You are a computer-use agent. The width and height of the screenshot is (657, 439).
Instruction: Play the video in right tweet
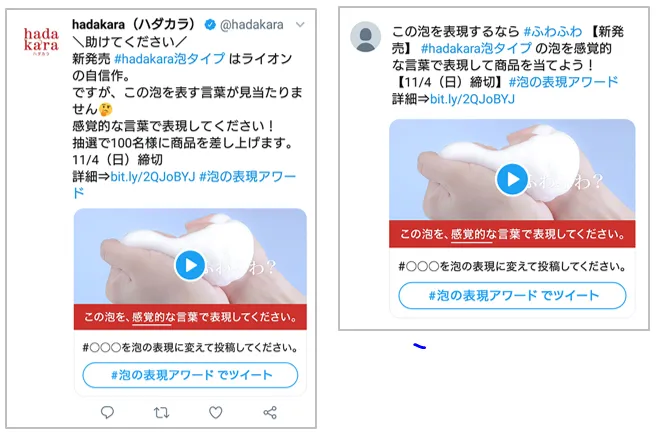click(x=512, y=179)
